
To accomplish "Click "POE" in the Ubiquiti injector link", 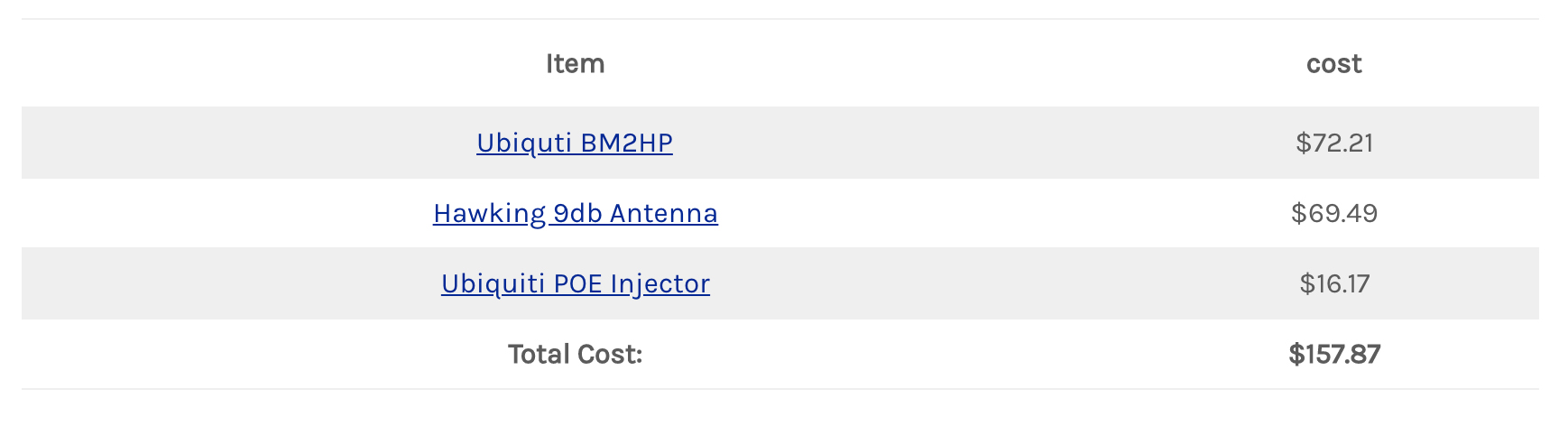I will 577,283.
